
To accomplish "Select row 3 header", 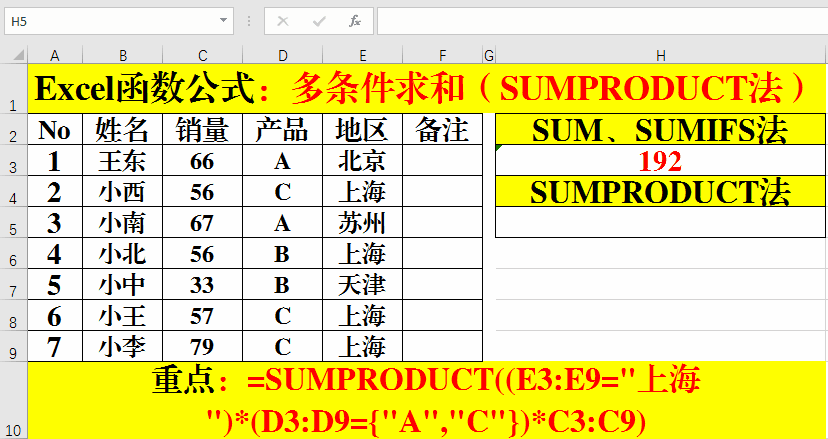I will [14, 160].
